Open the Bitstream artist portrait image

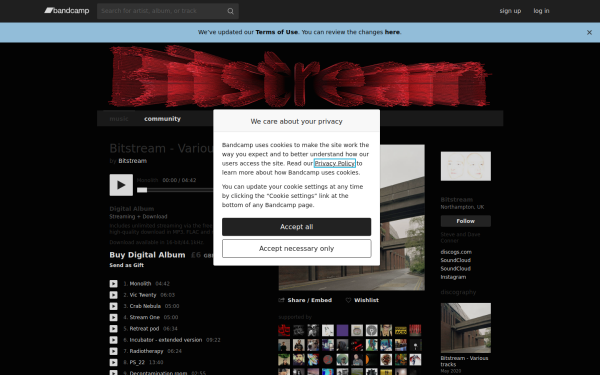[x=466, y=166]
